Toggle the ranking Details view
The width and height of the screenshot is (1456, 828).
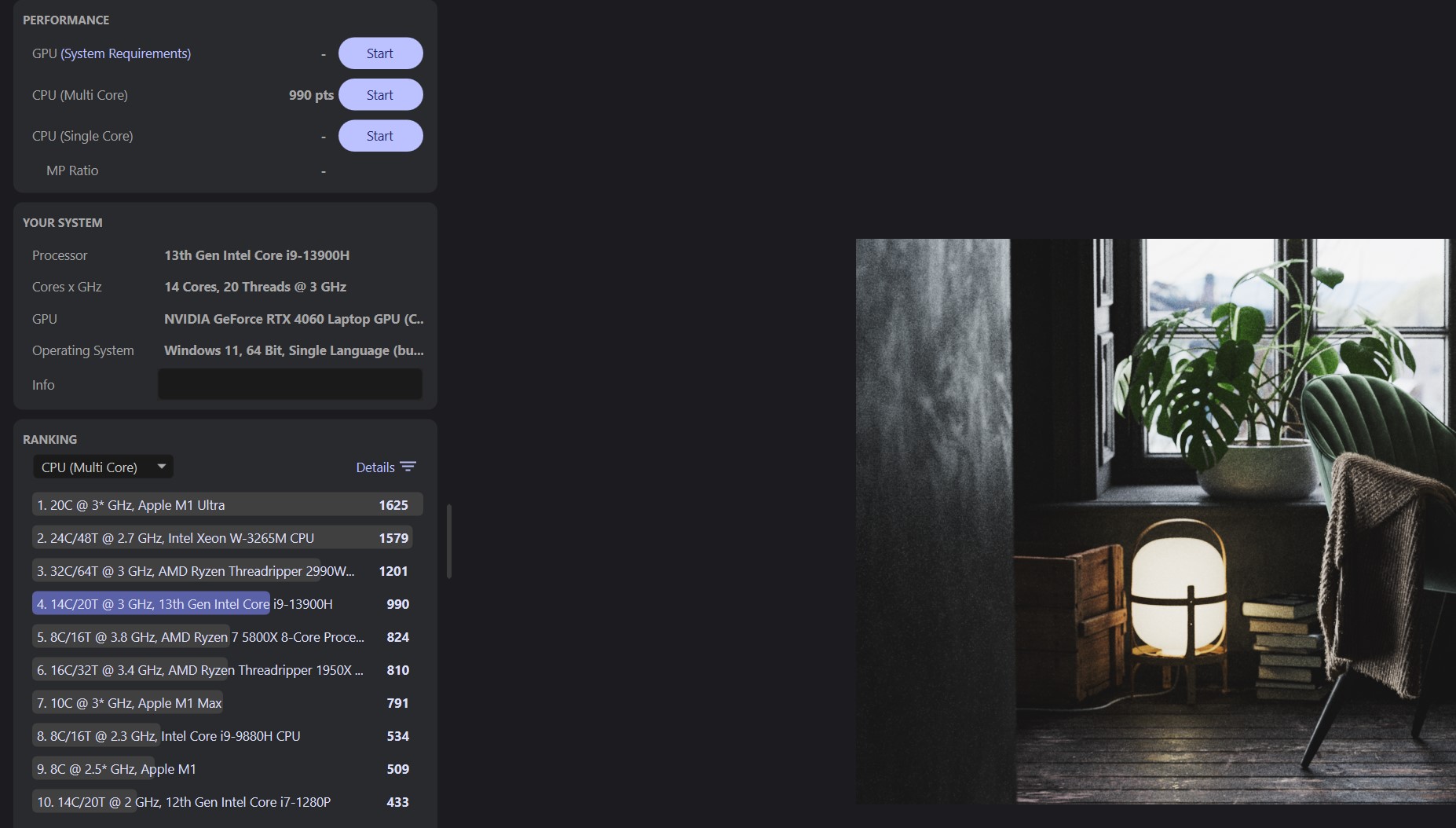click(x=375, y=467)
